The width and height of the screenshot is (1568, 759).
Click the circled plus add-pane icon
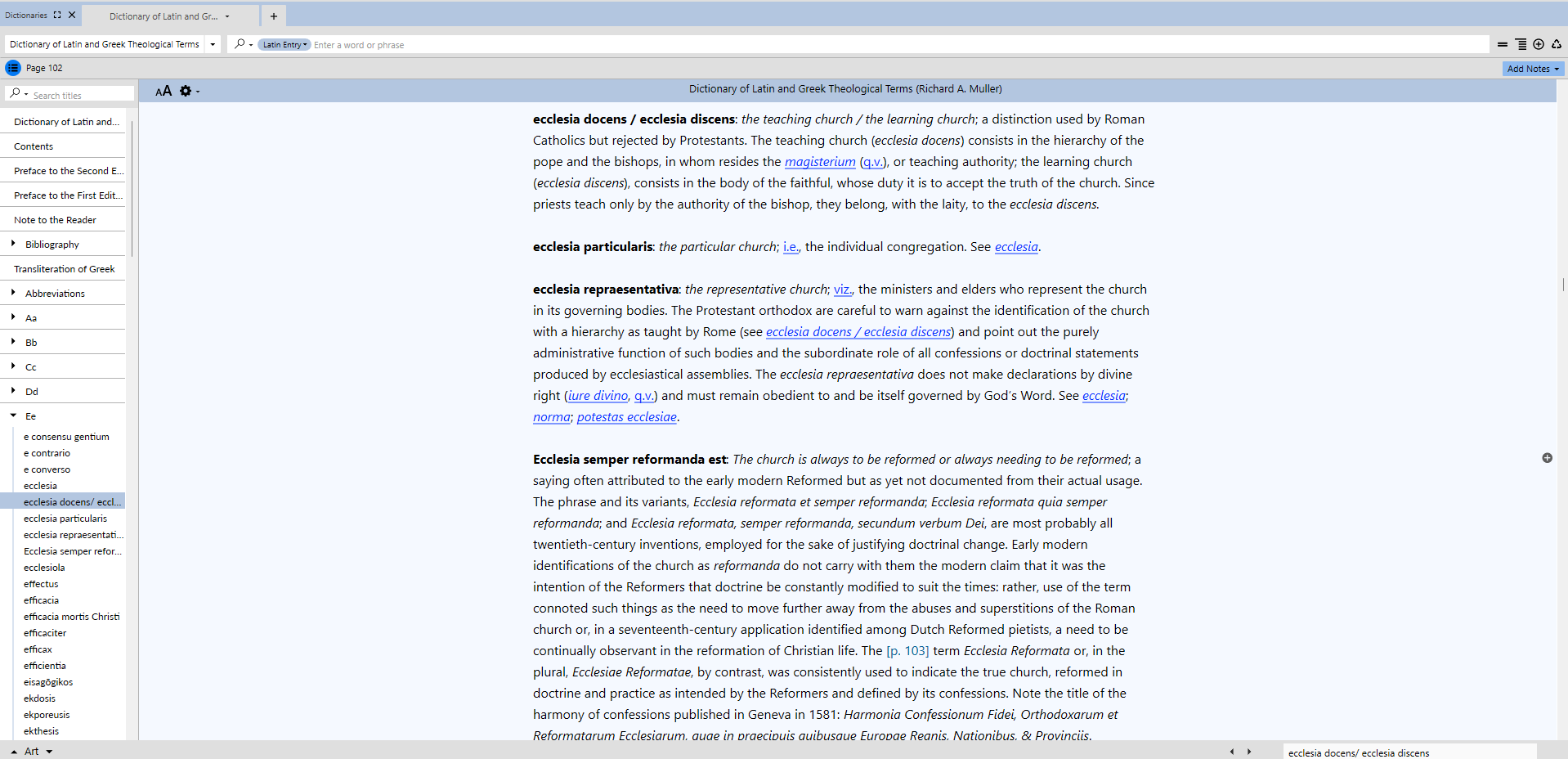pyautogui.click(x=1539, y=44)
